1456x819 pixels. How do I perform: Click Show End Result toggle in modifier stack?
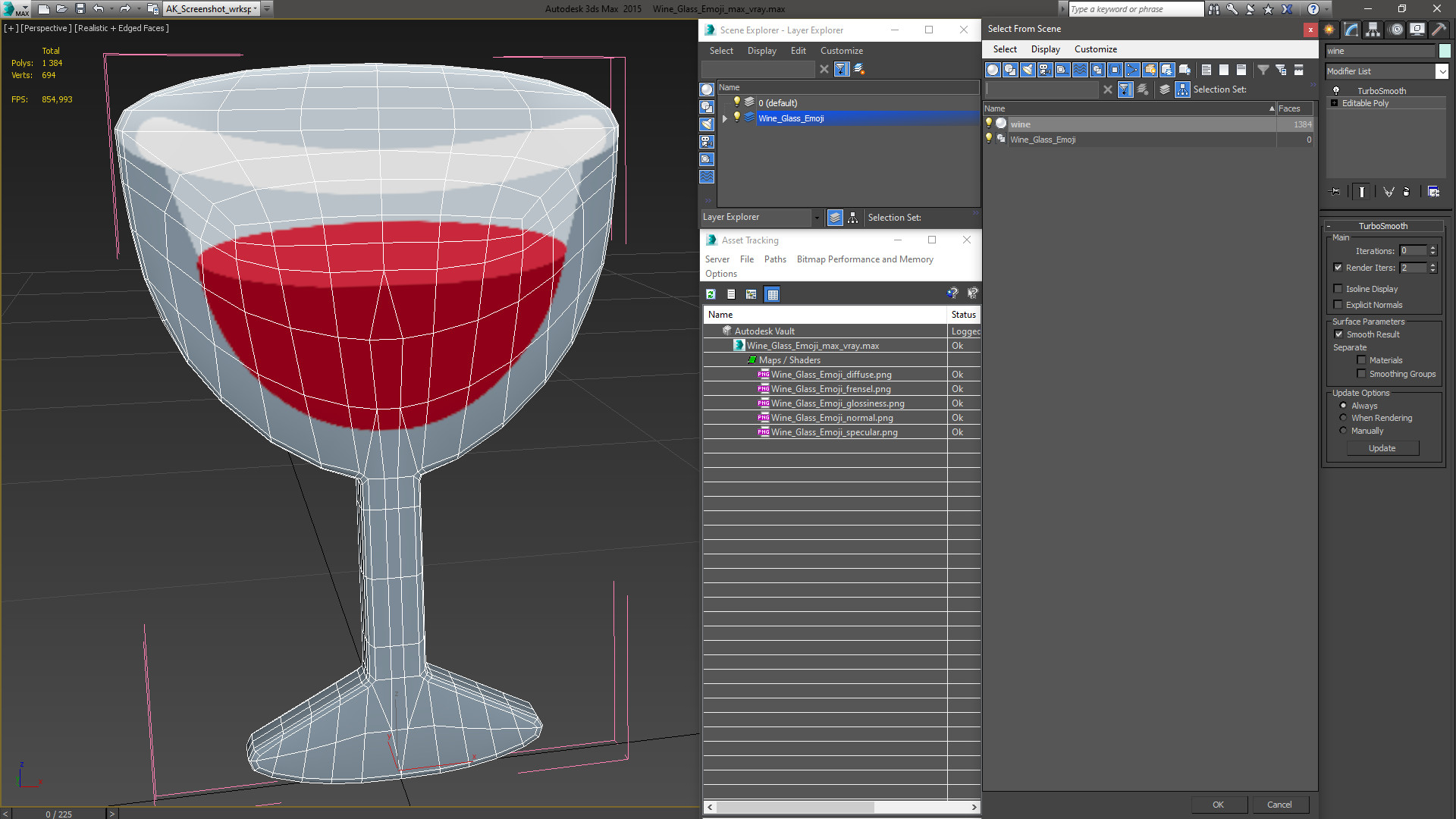(x=1362, y=192)
